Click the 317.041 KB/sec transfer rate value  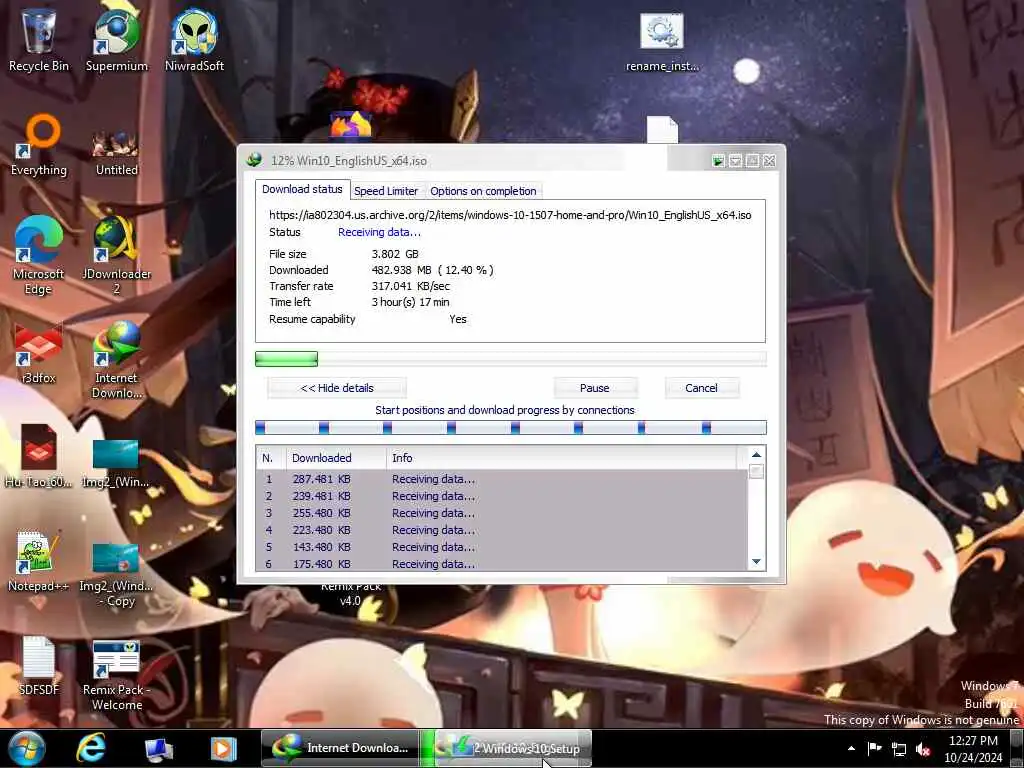click(411, 286)
